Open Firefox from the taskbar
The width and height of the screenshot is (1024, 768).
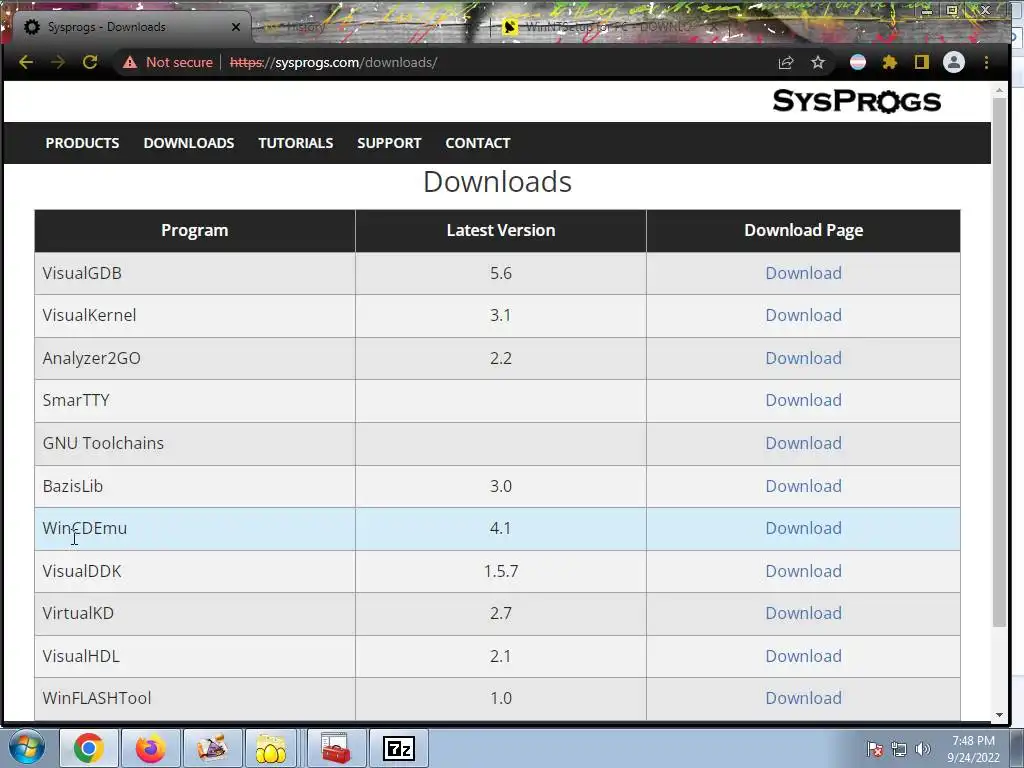150,748
